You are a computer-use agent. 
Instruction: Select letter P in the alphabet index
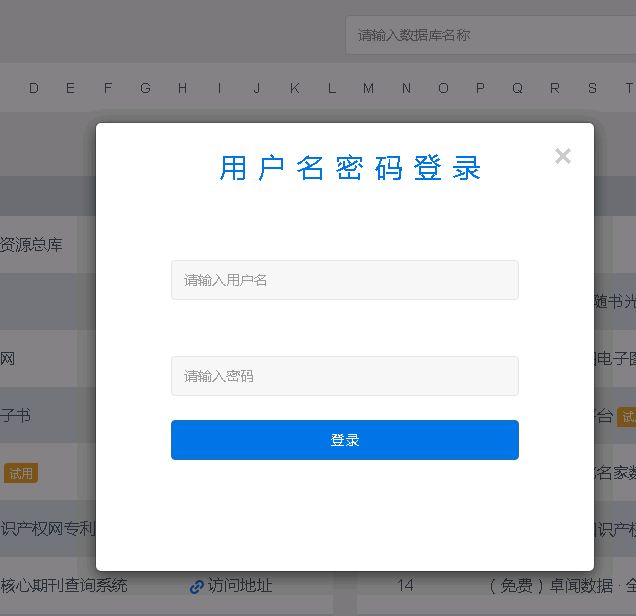point(480,88)
